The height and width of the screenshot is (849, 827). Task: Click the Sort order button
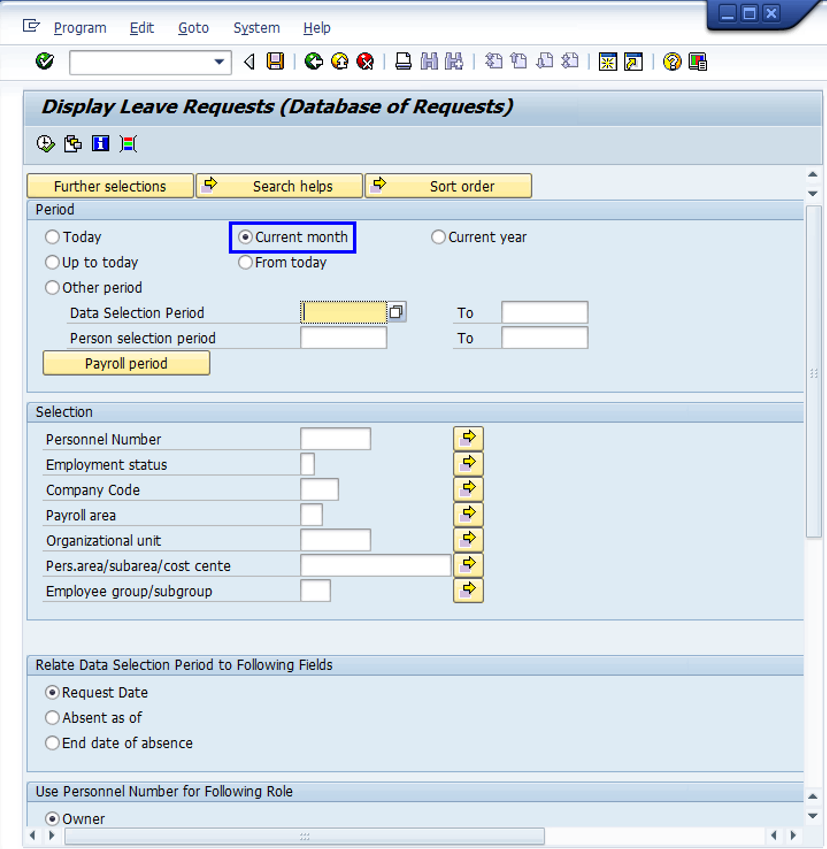tap(448, 186)
